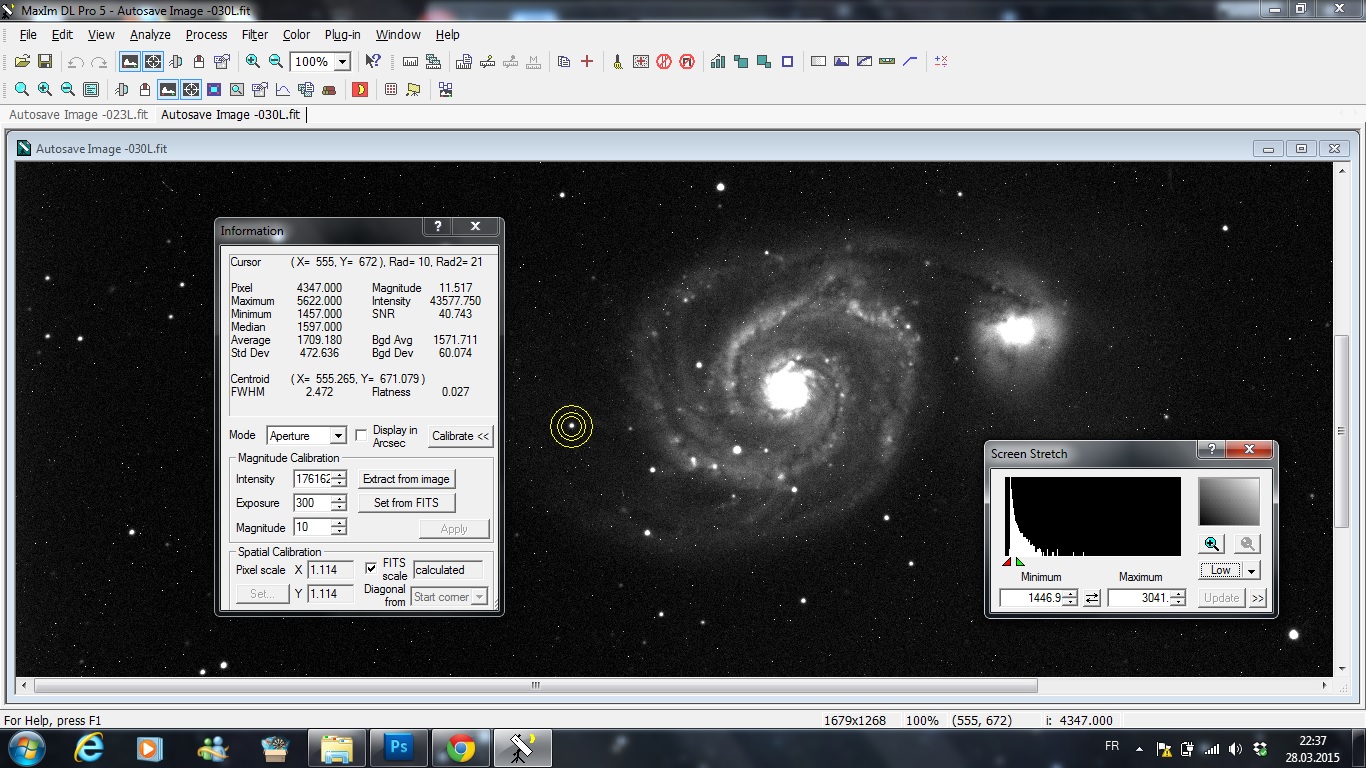Open the Analyze menu
The height and width of the screenshot is (768, 1366).
(150, 34)
